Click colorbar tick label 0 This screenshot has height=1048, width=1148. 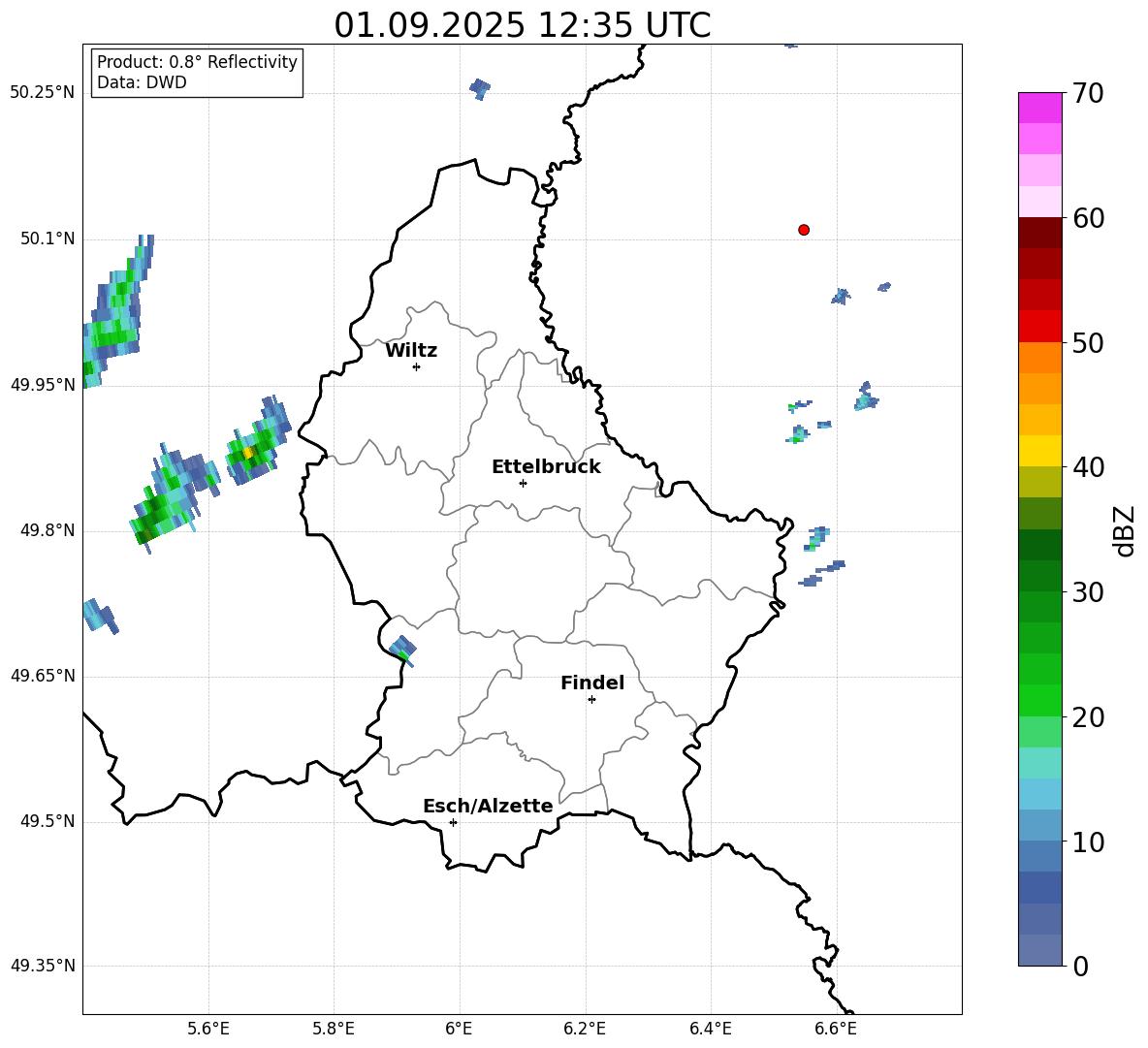[1080, 966]
